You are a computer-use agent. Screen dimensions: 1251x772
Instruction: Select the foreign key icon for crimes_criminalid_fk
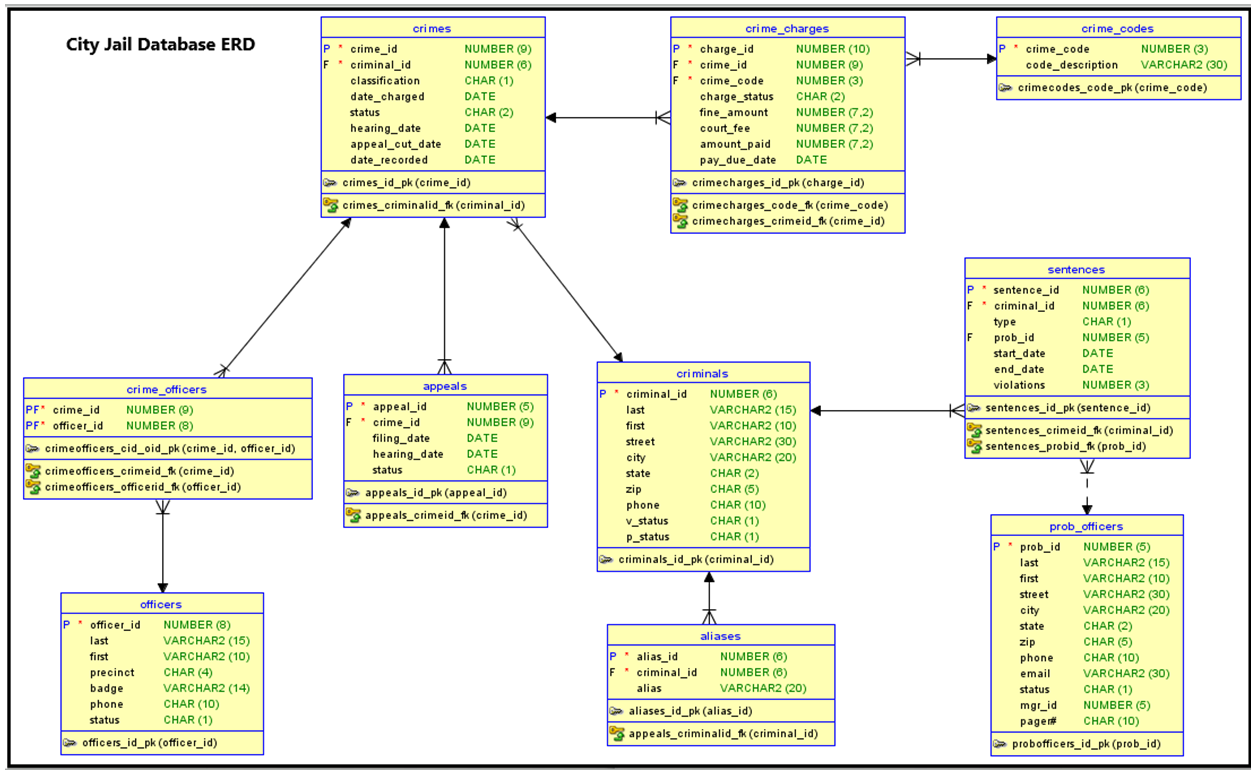pos(331,205)
